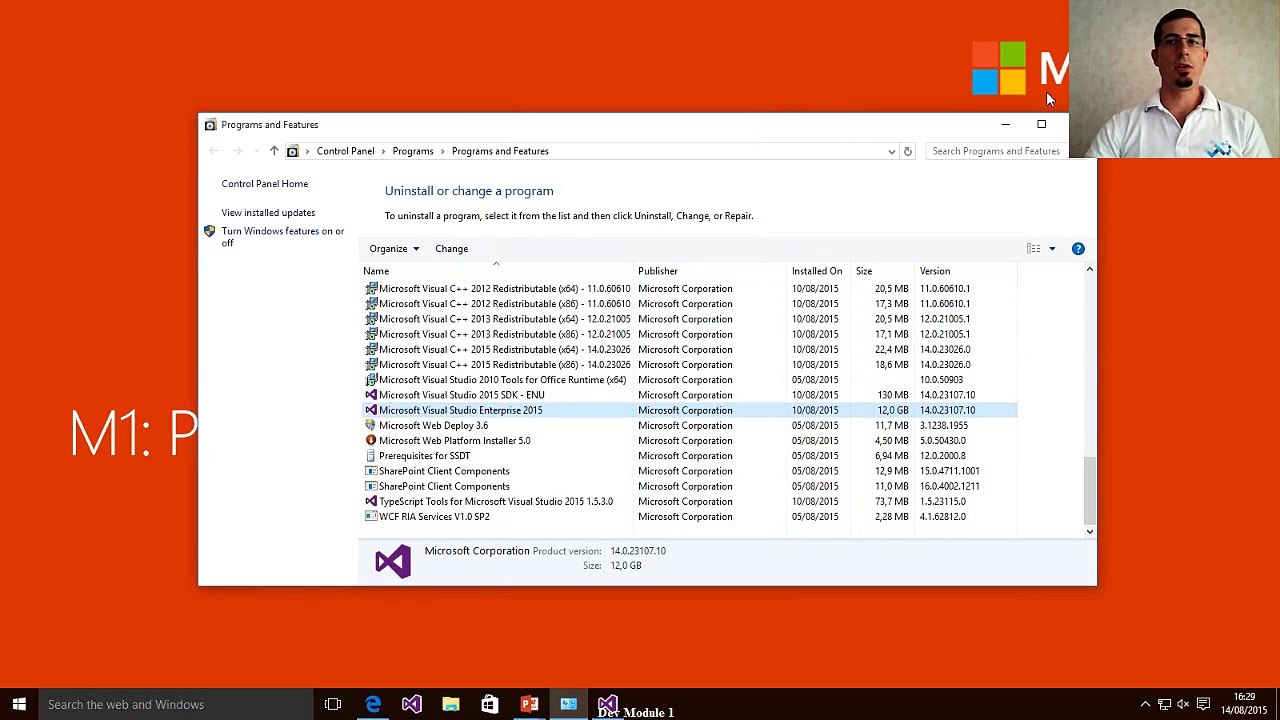Expand the view options dropdown arrow
Image resolution: width=1280 pixels, height=720 pixels.
pos(1052,249)
